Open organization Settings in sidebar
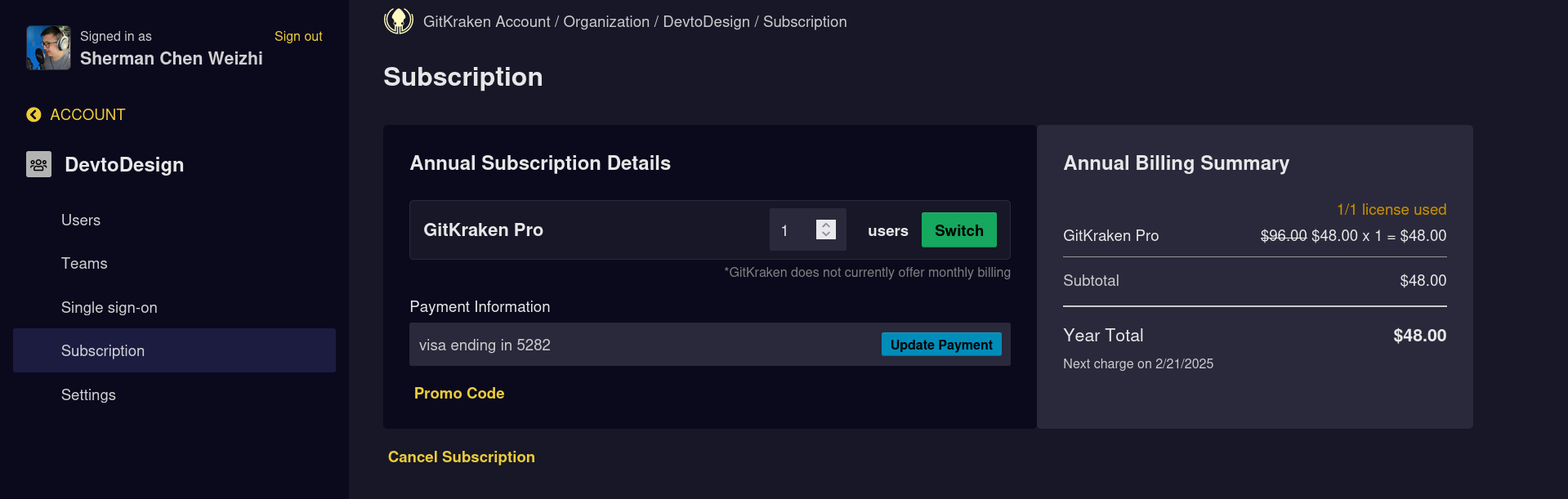The width and height of the screenshot is (1568, 499). (88, 395)
